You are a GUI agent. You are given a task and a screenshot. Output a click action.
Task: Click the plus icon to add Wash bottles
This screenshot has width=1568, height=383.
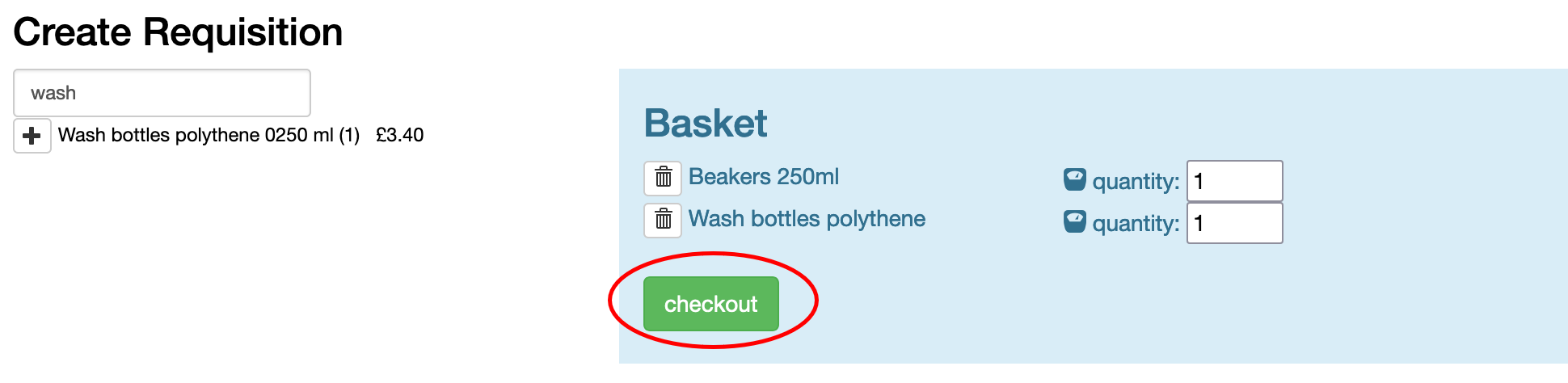tap(32, 136)
